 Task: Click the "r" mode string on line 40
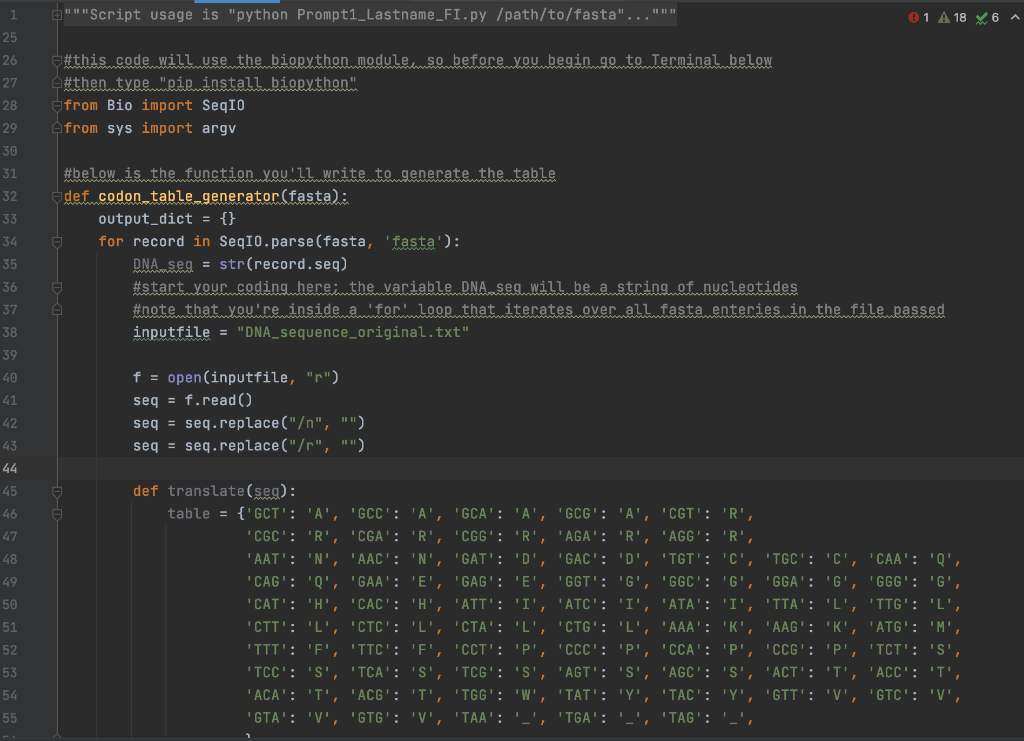coord(318,378)
